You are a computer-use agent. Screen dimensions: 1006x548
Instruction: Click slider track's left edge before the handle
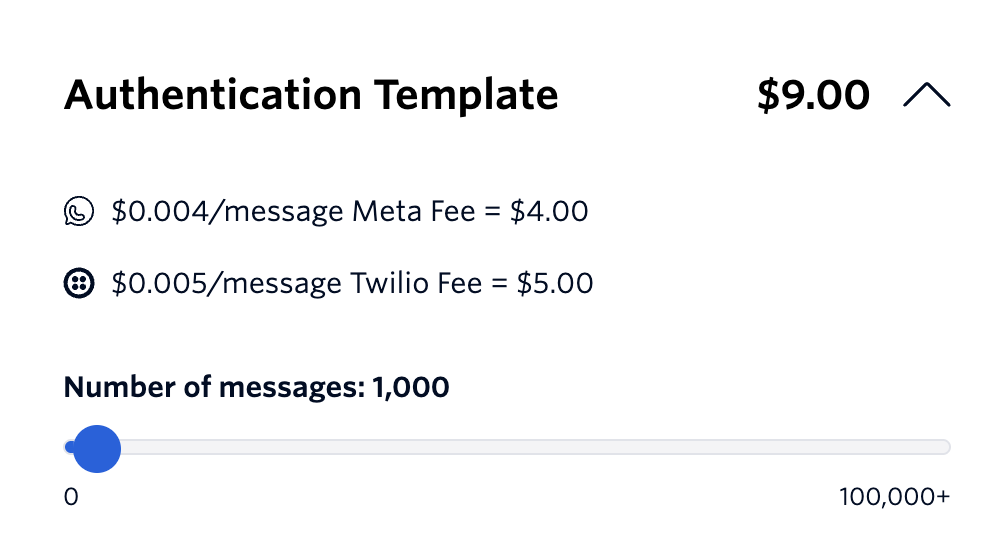pyautogui.click(x=68, y=447)
